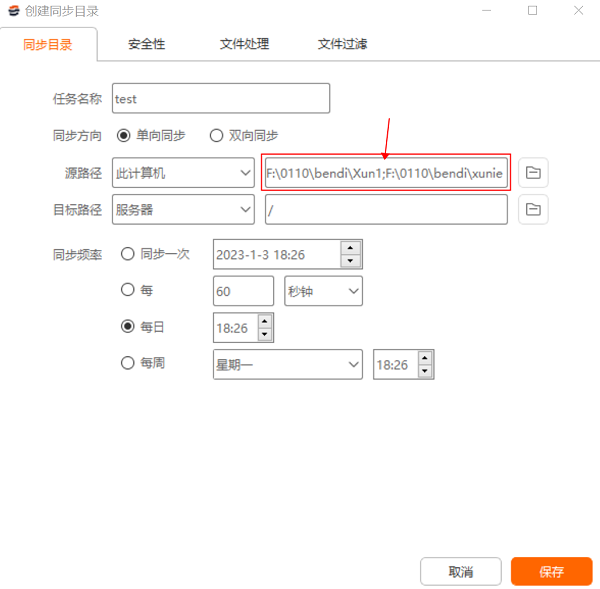Click the 取消 button
Image resolution: width=600 pixels, height=589 pixels.
click(x=461, y=572)
